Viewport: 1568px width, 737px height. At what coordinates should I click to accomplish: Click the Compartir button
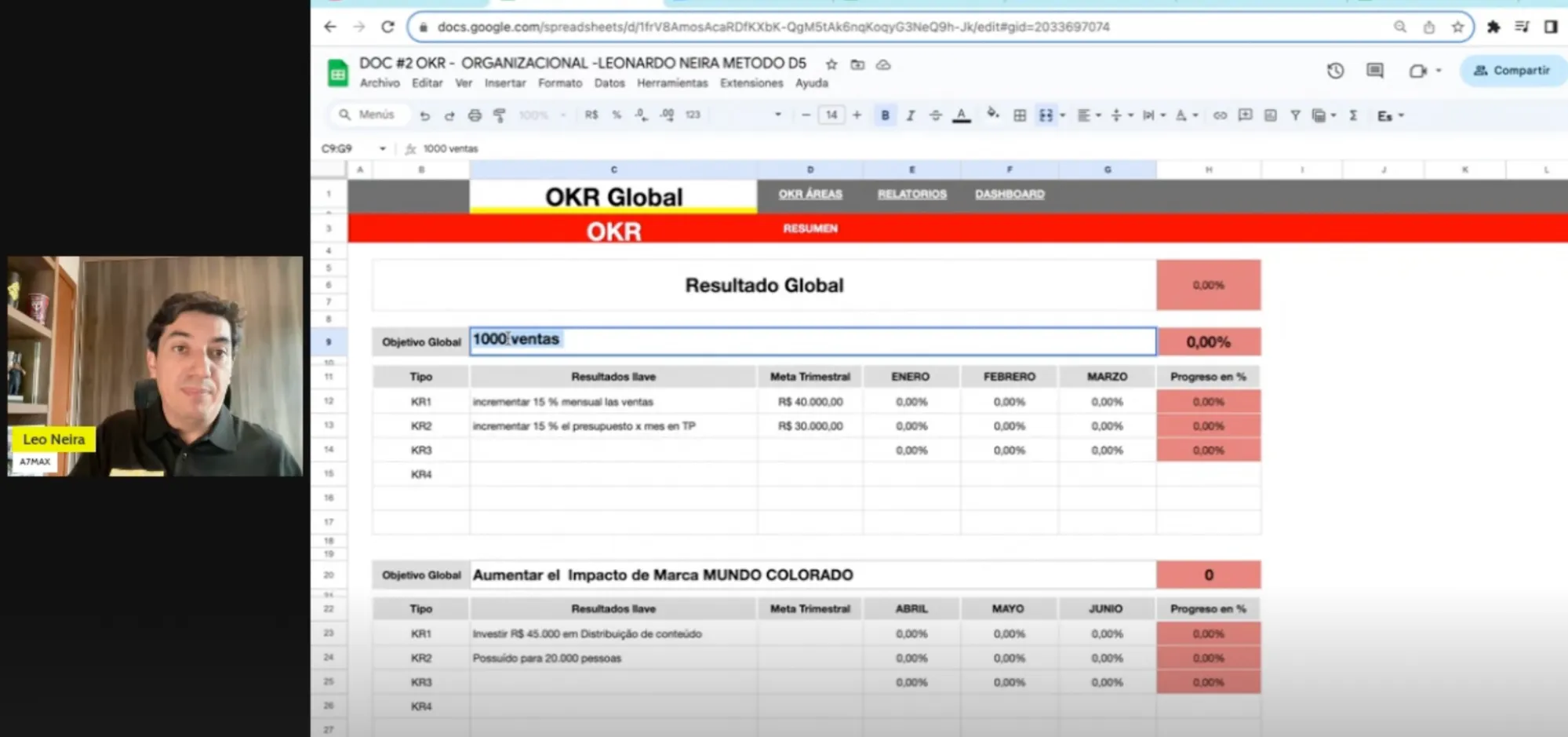(x=1512, y=71)
